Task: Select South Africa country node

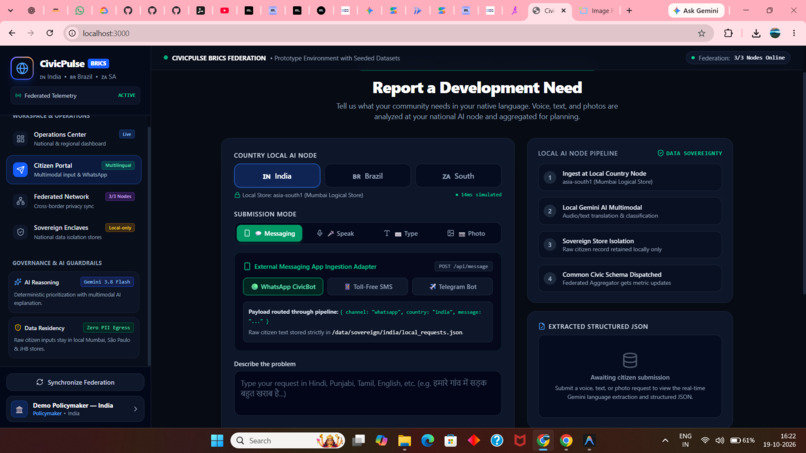Action: [458, 176]
